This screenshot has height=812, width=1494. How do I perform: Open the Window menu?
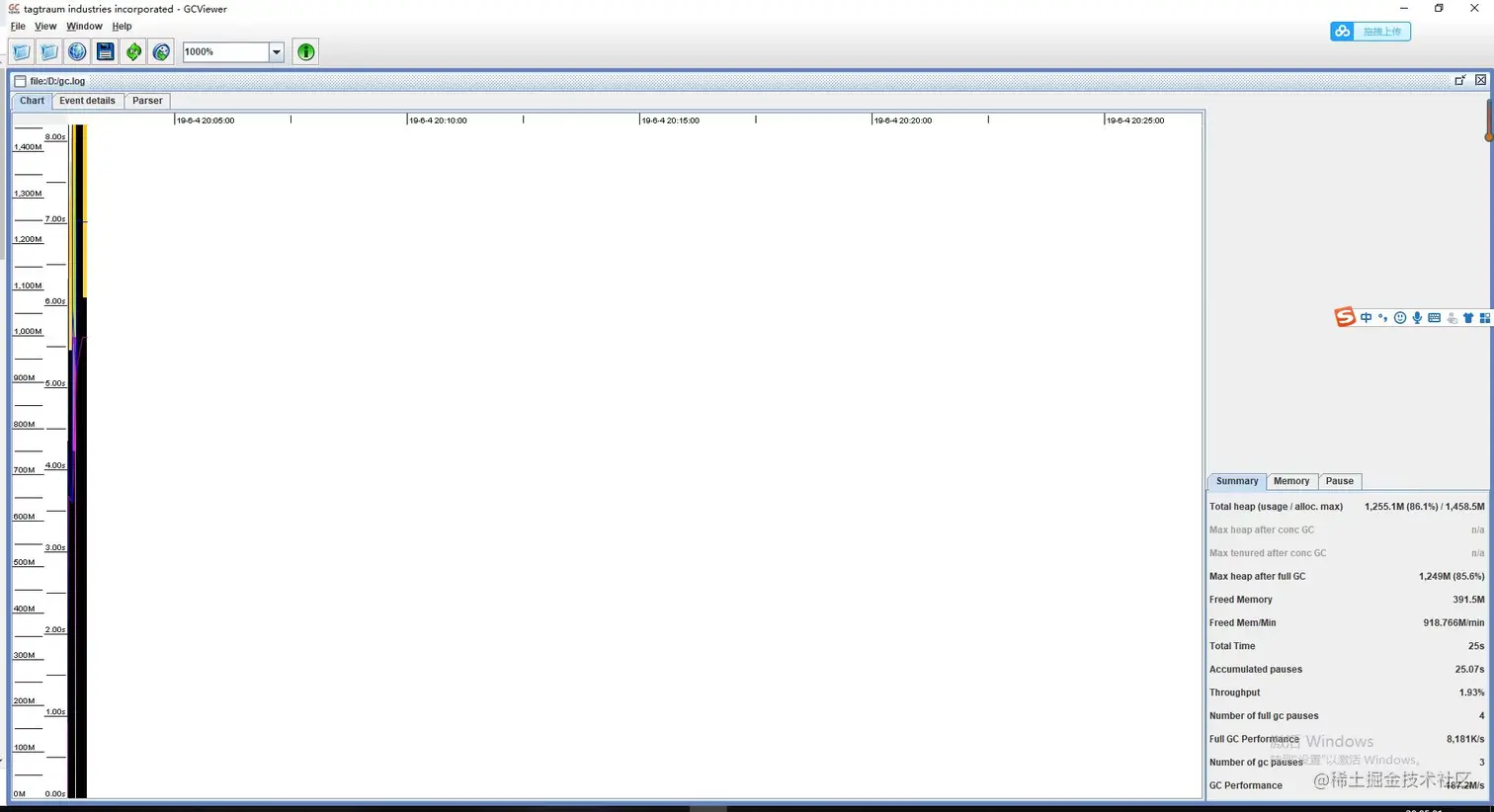[84, 27]
